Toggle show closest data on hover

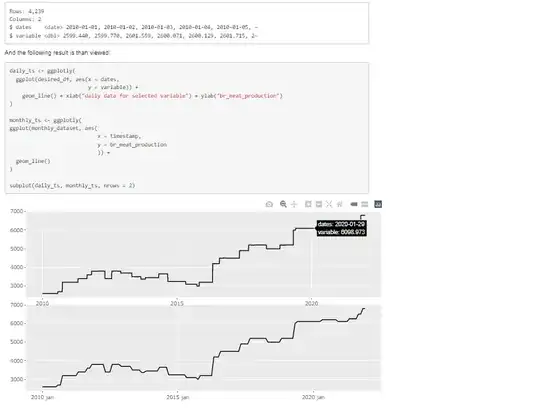click(x=354, y=204)
